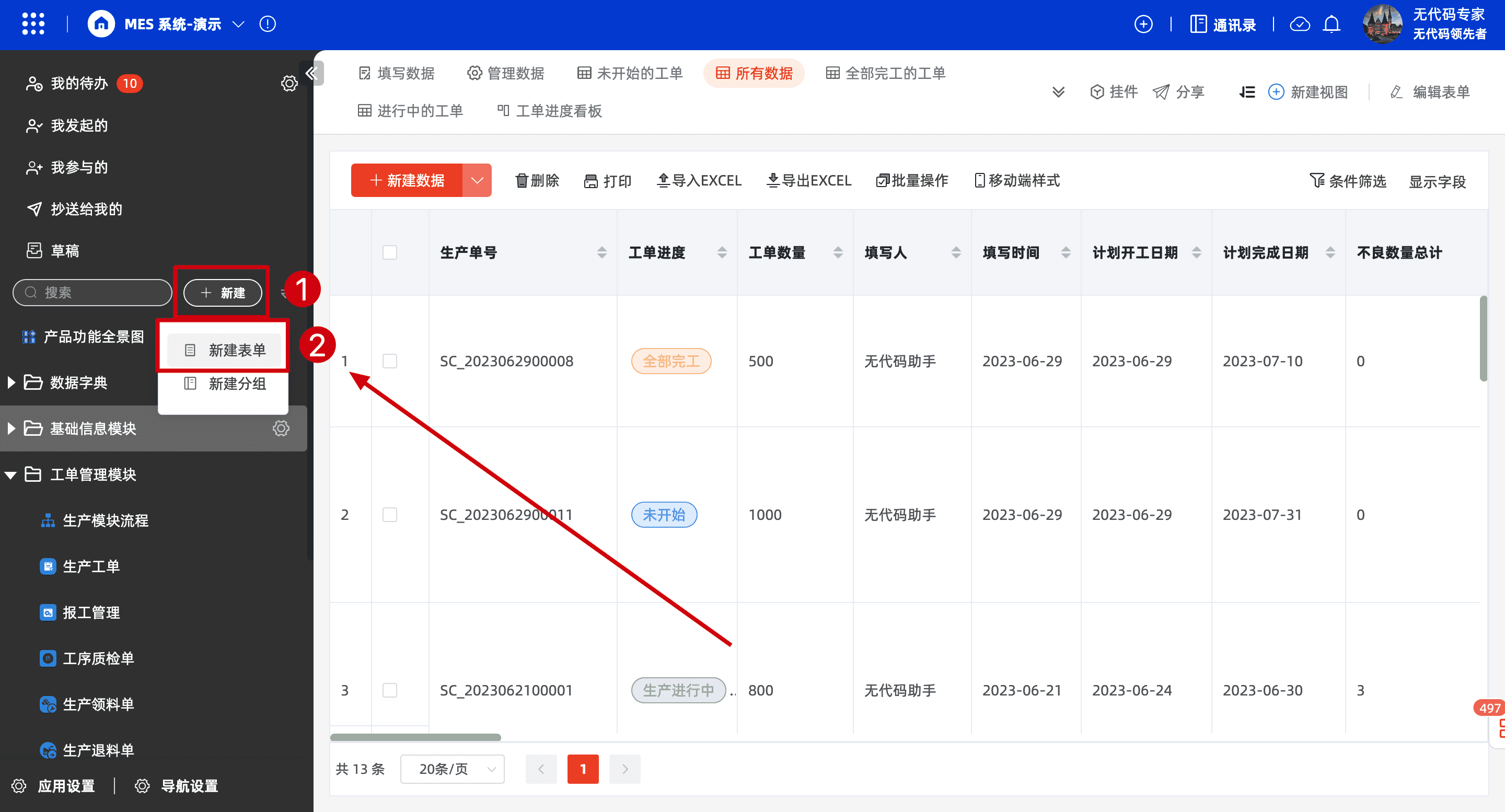This screenshot has width=1505, height=812.
Task: Check the row for SC_2023062900011
Action: coord(390,515)
